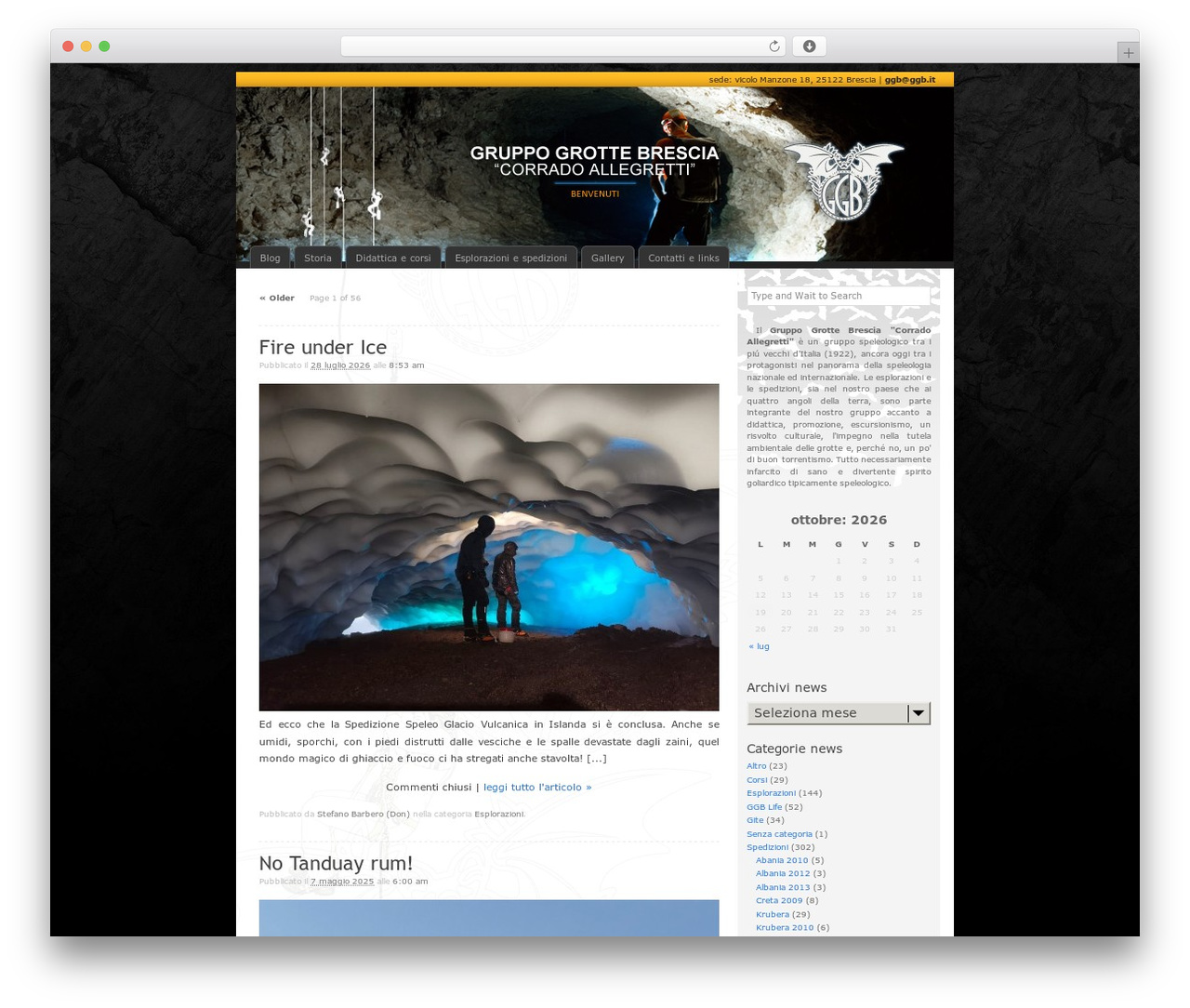The height and width of the screenshot is (1008, 1190).
Task: Open the Creta 2009 subcategory
Action: pos(779,900)
